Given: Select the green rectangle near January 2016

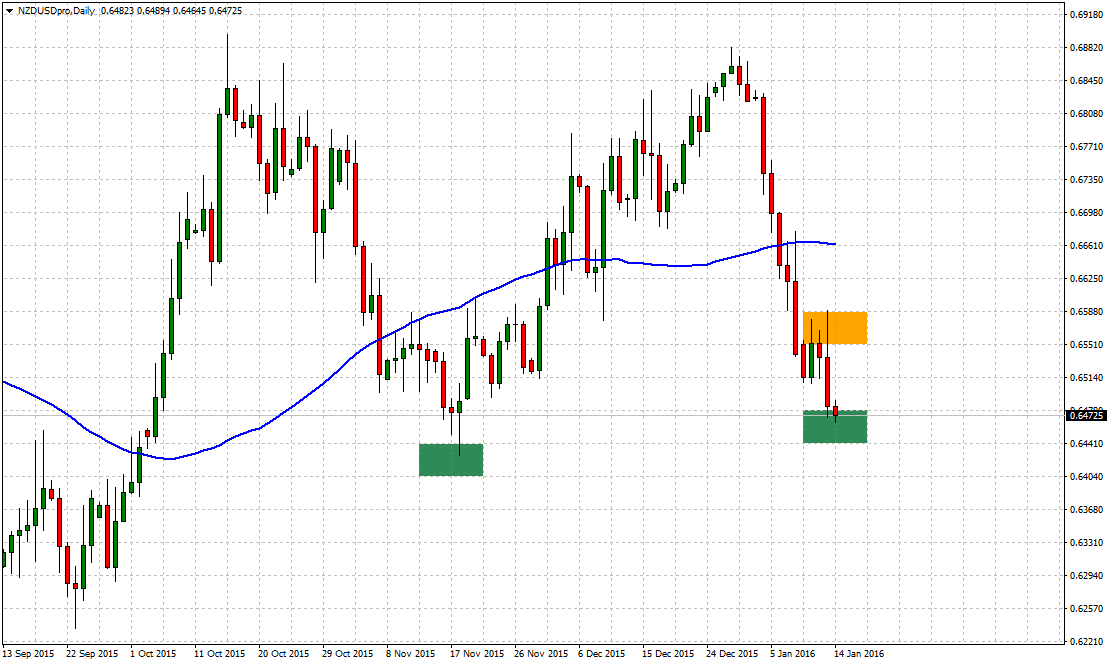Looking at the screenshot, I should coord(835,426).
